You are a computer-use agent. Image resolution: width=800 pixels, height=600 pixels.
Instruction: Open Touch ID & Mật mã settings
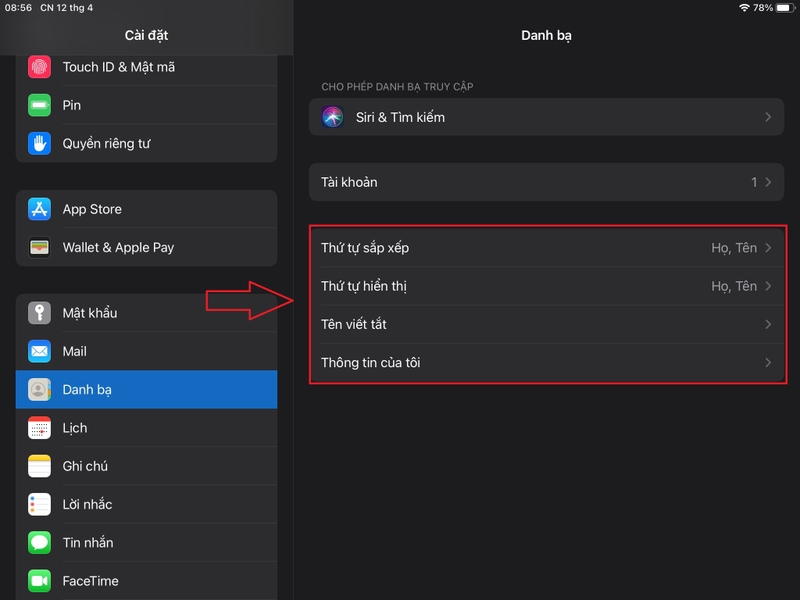[x=146, y=67]
